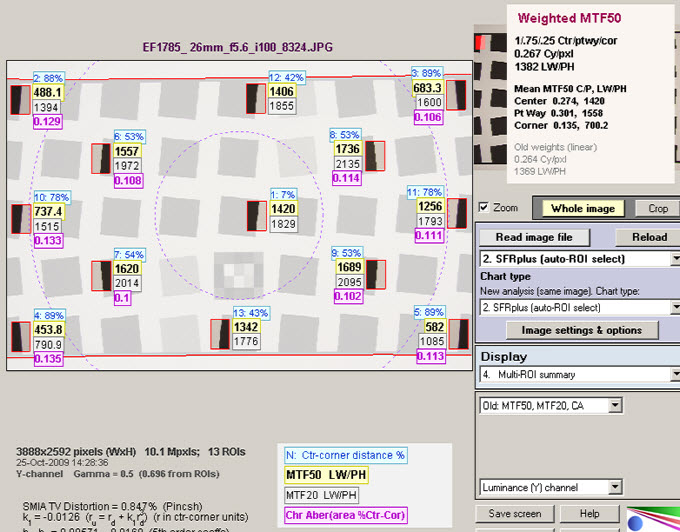Open the Help button
The height and width of the screenshot is (532, 680).
point(589,514)
